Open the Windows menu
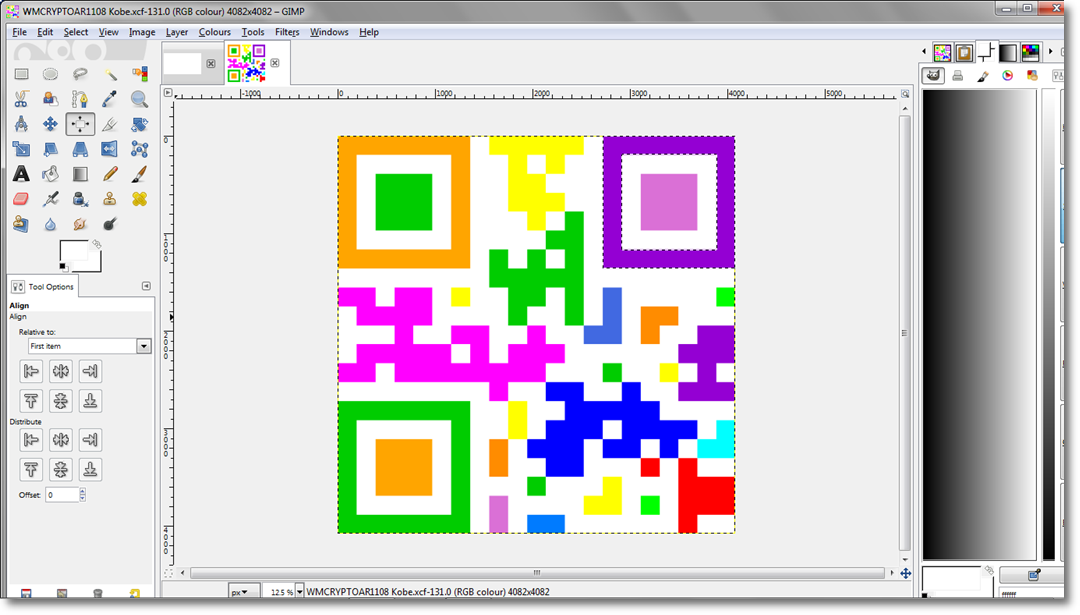The height and width of the screenshot is (615, 1080). tap(329, 32)
